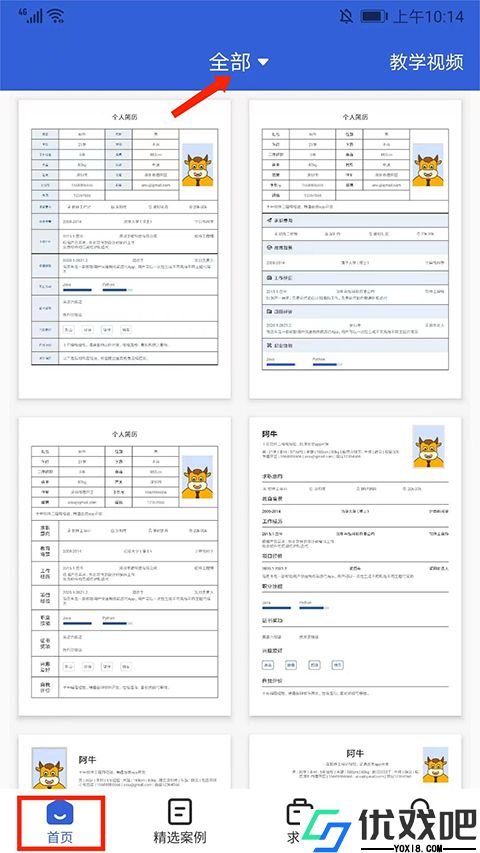Screen dimensions: 480x853
Task: Select the middle-right 阿牛 plain resume template
Action: point(355,566)
